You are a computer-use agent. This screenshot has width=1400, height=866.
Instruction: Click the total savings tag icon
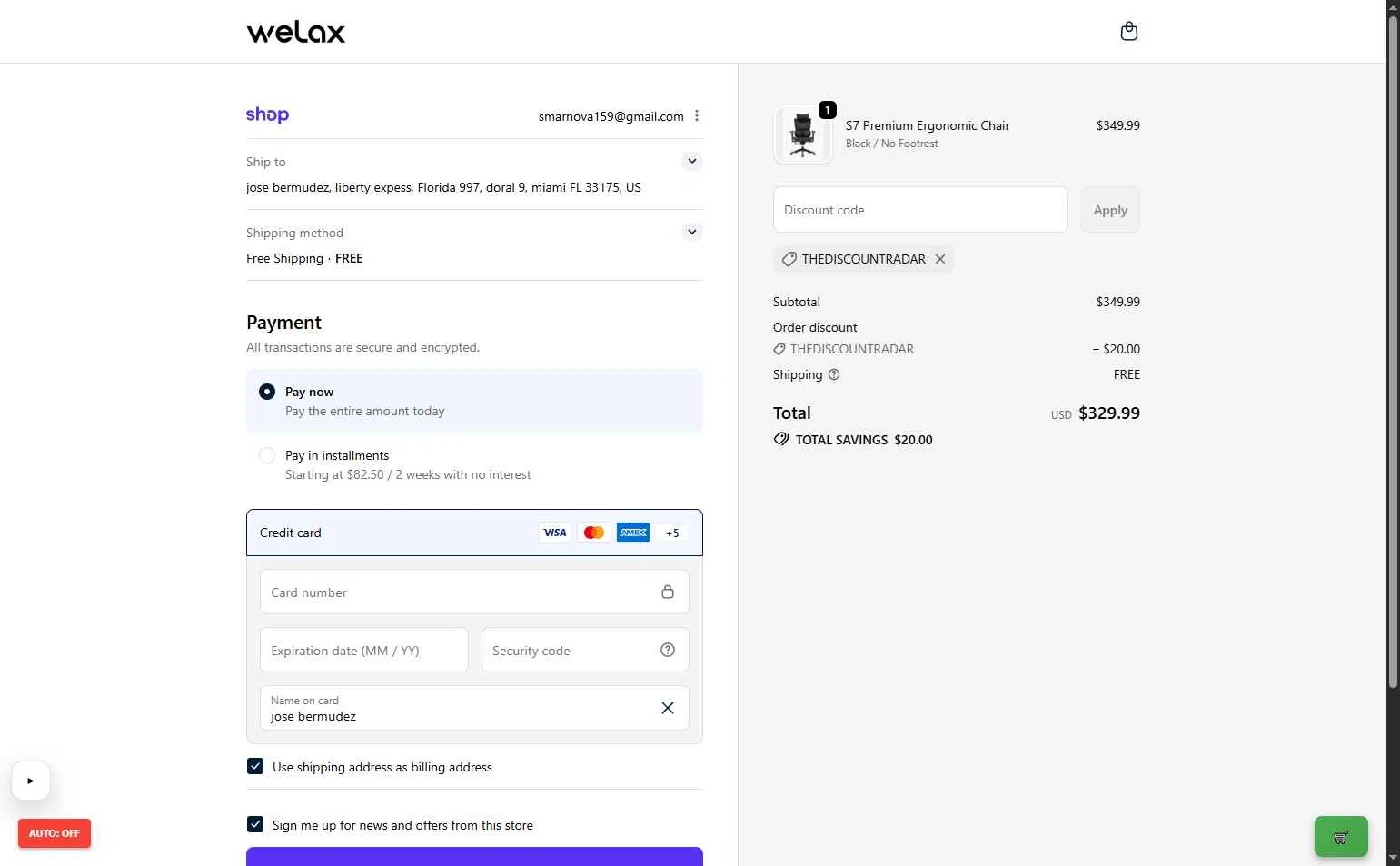781,439
